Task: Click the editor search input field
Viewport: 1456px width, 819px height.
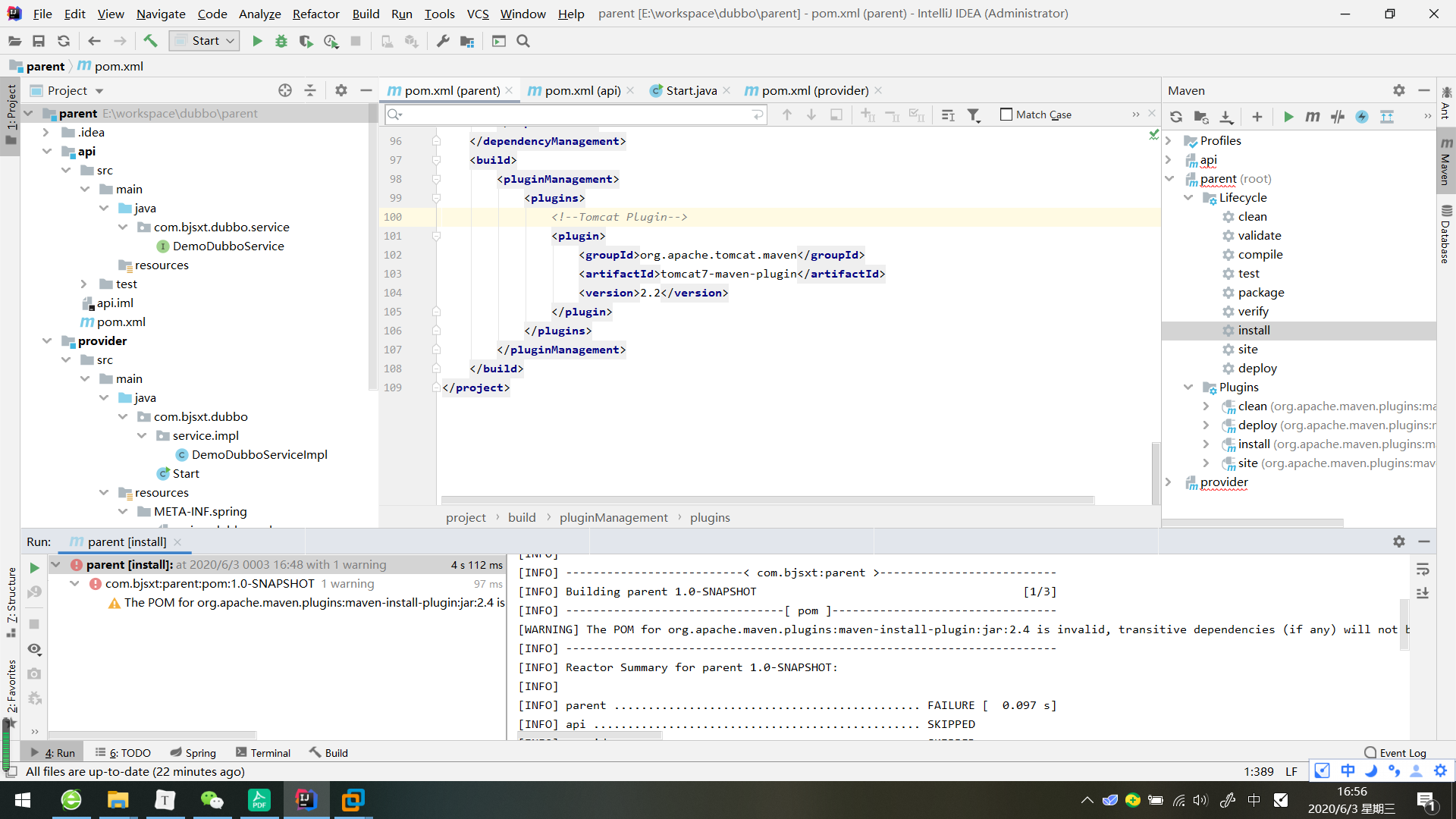Action: click(x=576, y=115)
